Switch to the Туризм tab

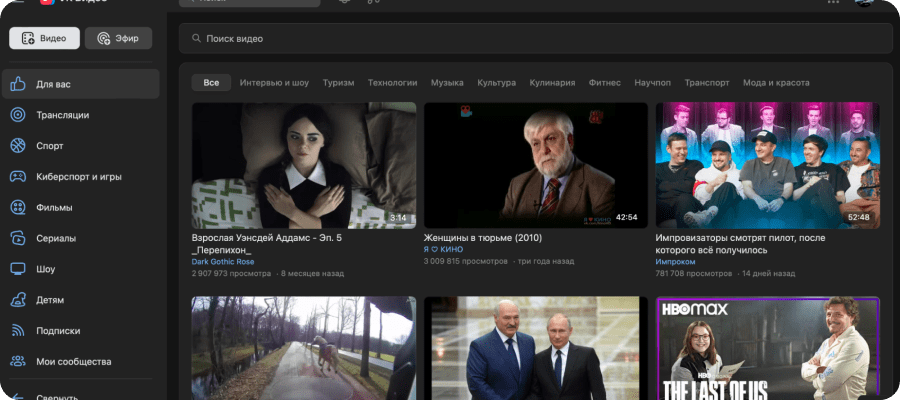tap(338, 83)
